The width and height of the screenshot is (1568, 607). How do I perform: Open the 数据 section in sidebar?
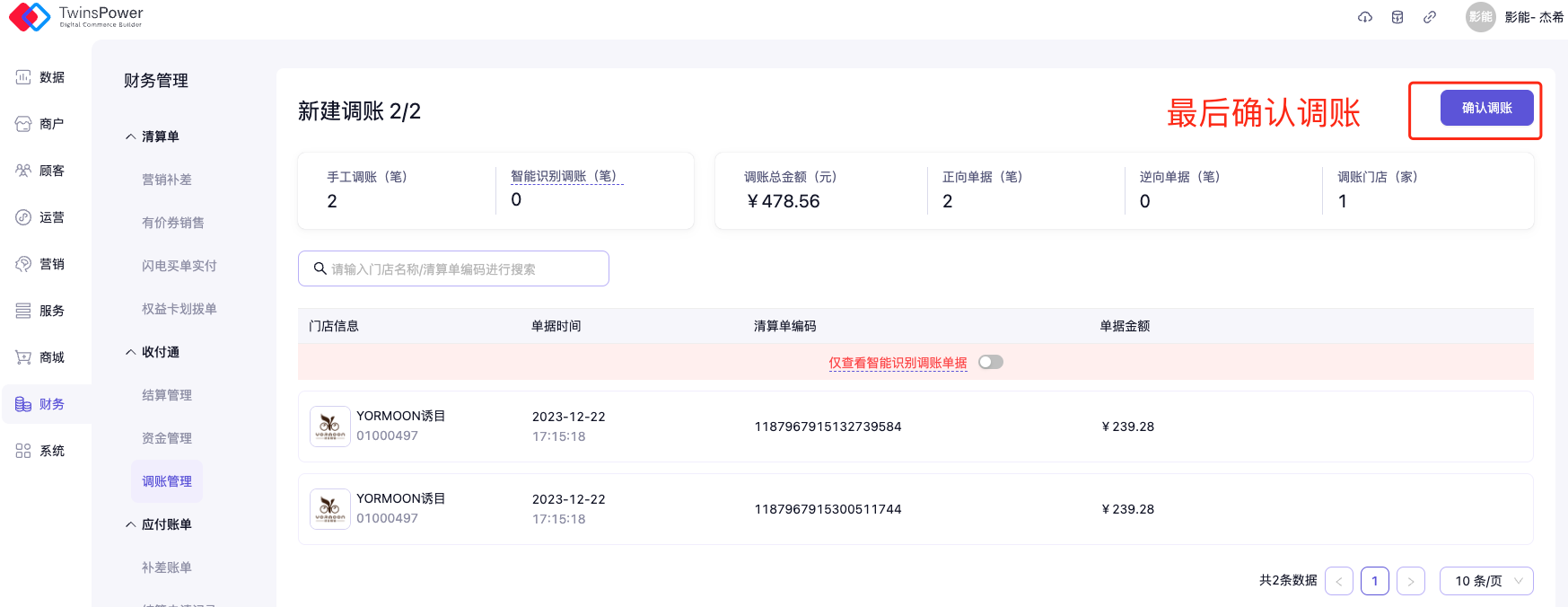pyautogui.click(x=41, y=77)
